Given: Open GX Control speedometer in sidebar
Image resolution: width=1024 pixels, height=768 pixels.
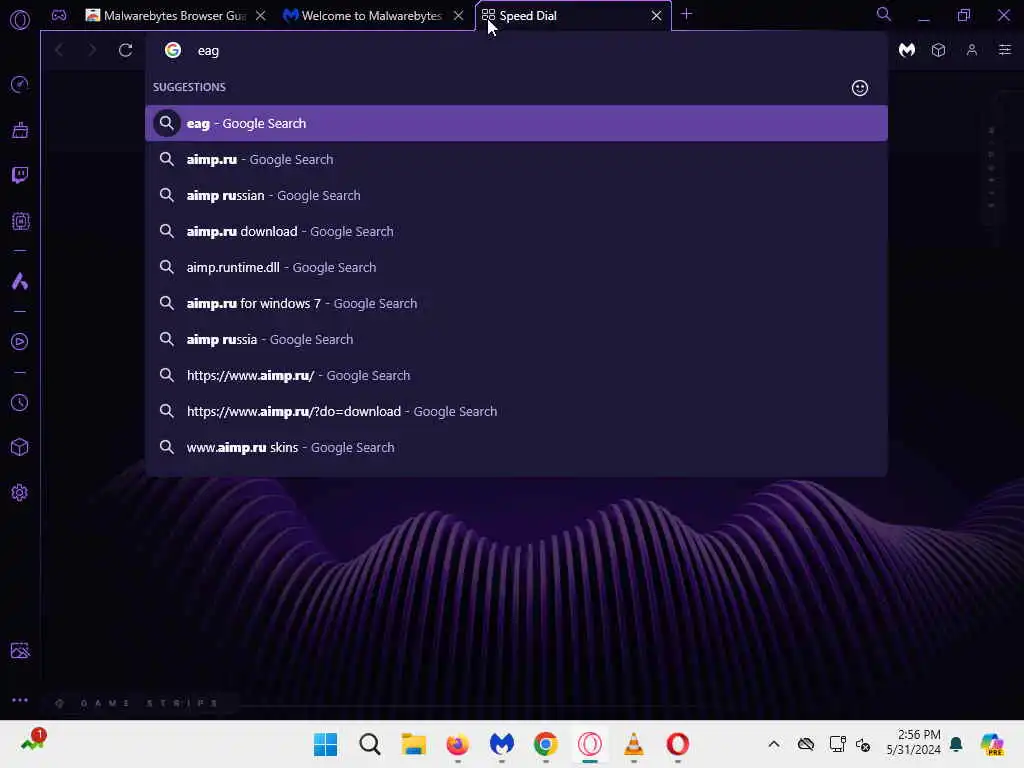Looking at the screenshot, I should pos(20,84).
